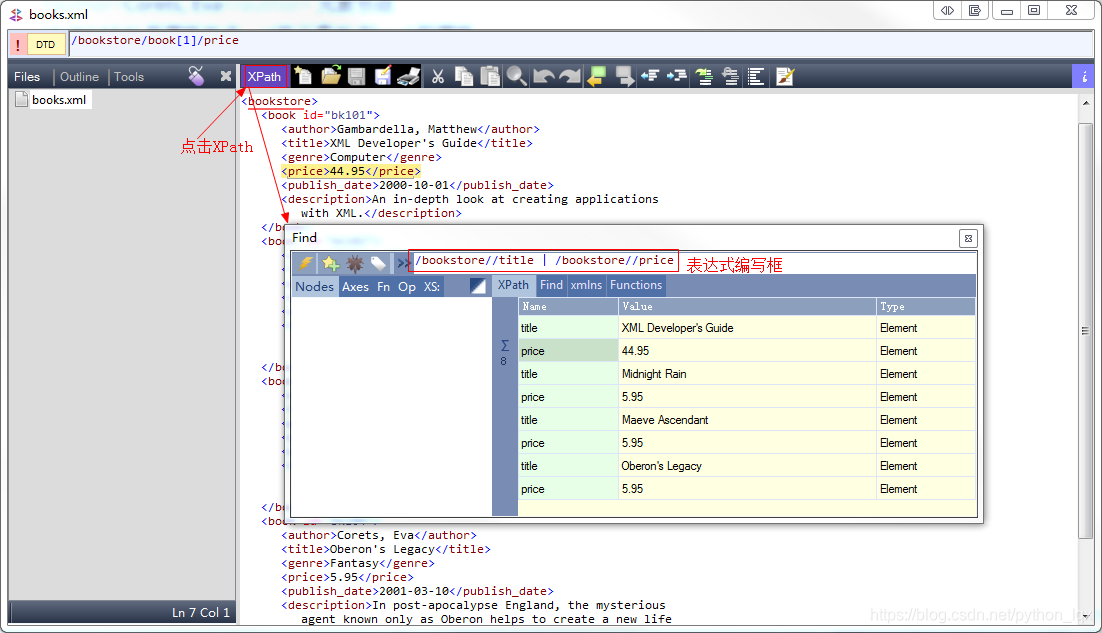Click the double chevron beside expression box
This screenshot has width=1102, height=633.
(x=403, y=263)
